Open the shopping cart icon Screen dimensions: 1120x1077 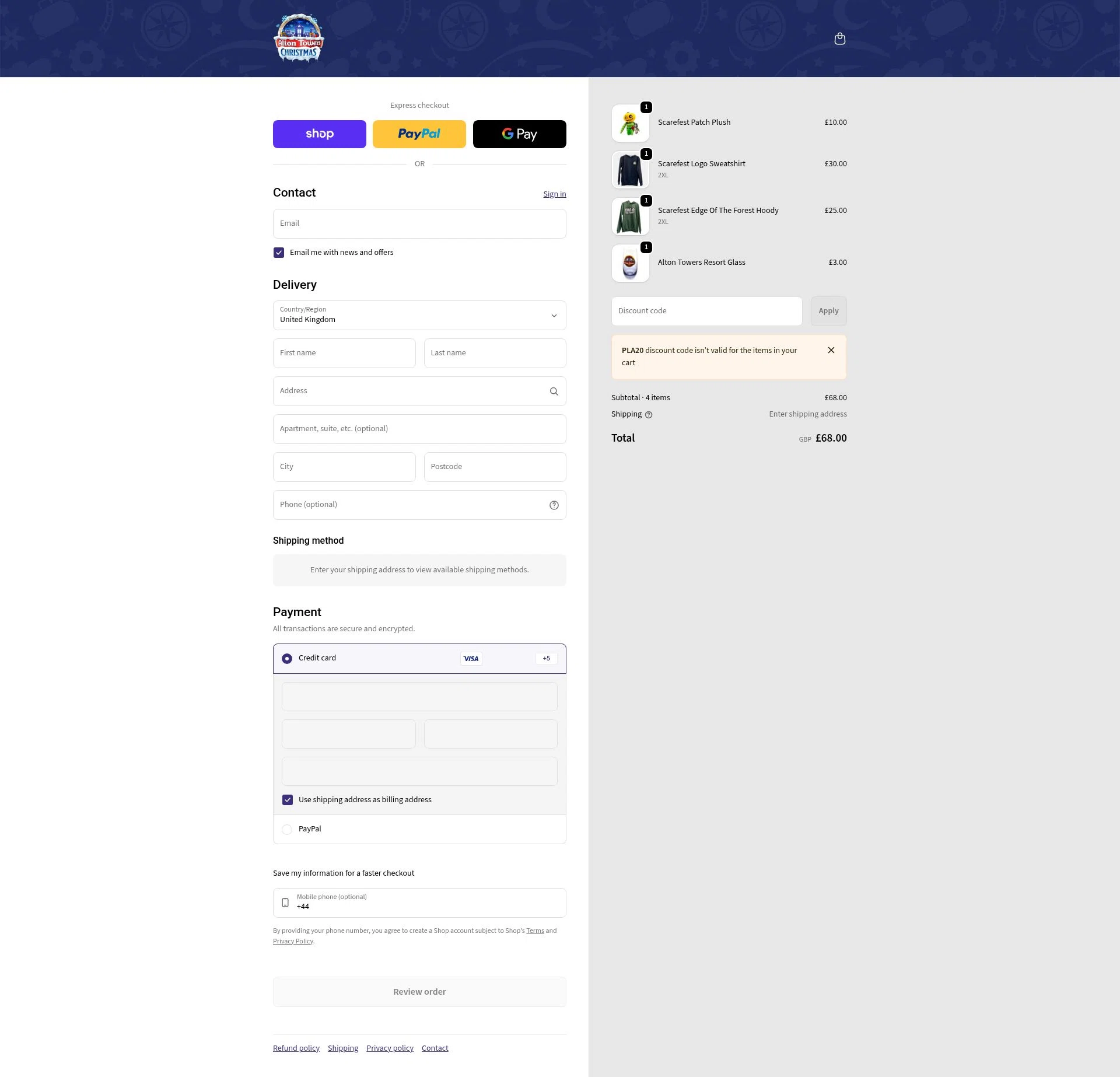[839, 38]
